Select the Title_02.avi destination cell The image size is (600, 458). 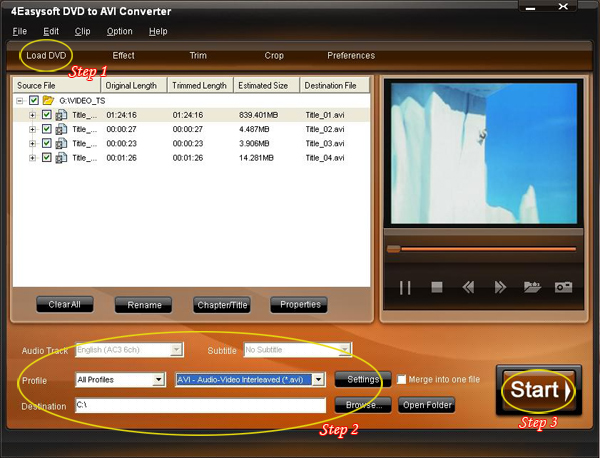pos(325,129)
